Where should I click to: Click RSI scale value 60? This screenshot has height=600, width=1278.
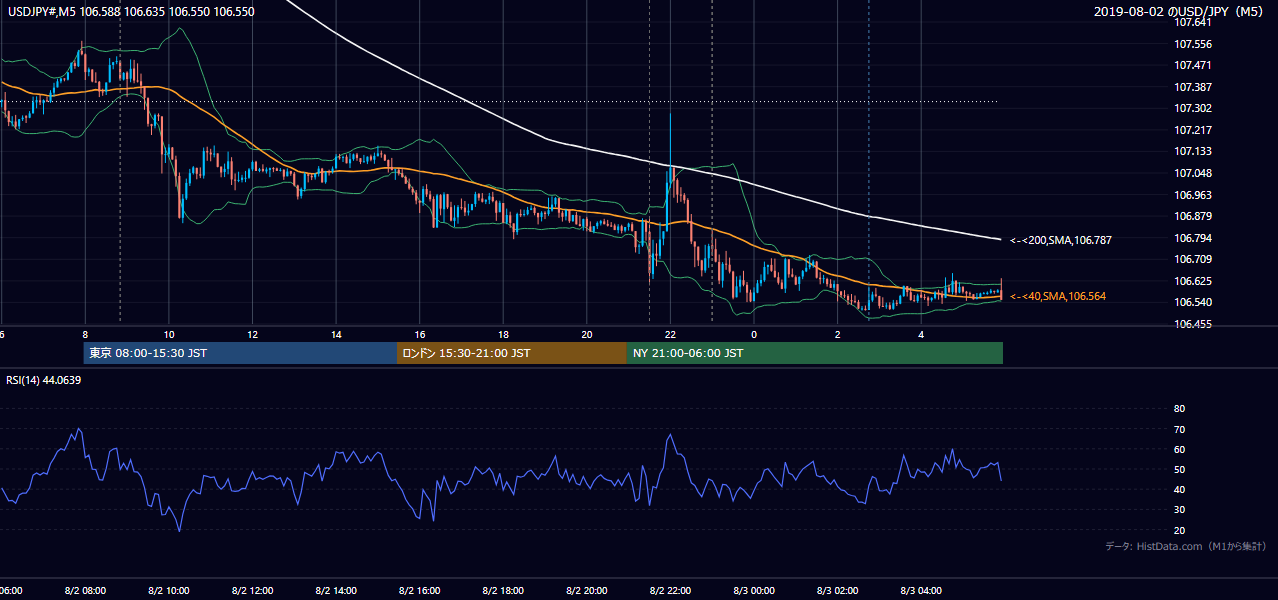pyautogui.click(x=1179, y=449)
